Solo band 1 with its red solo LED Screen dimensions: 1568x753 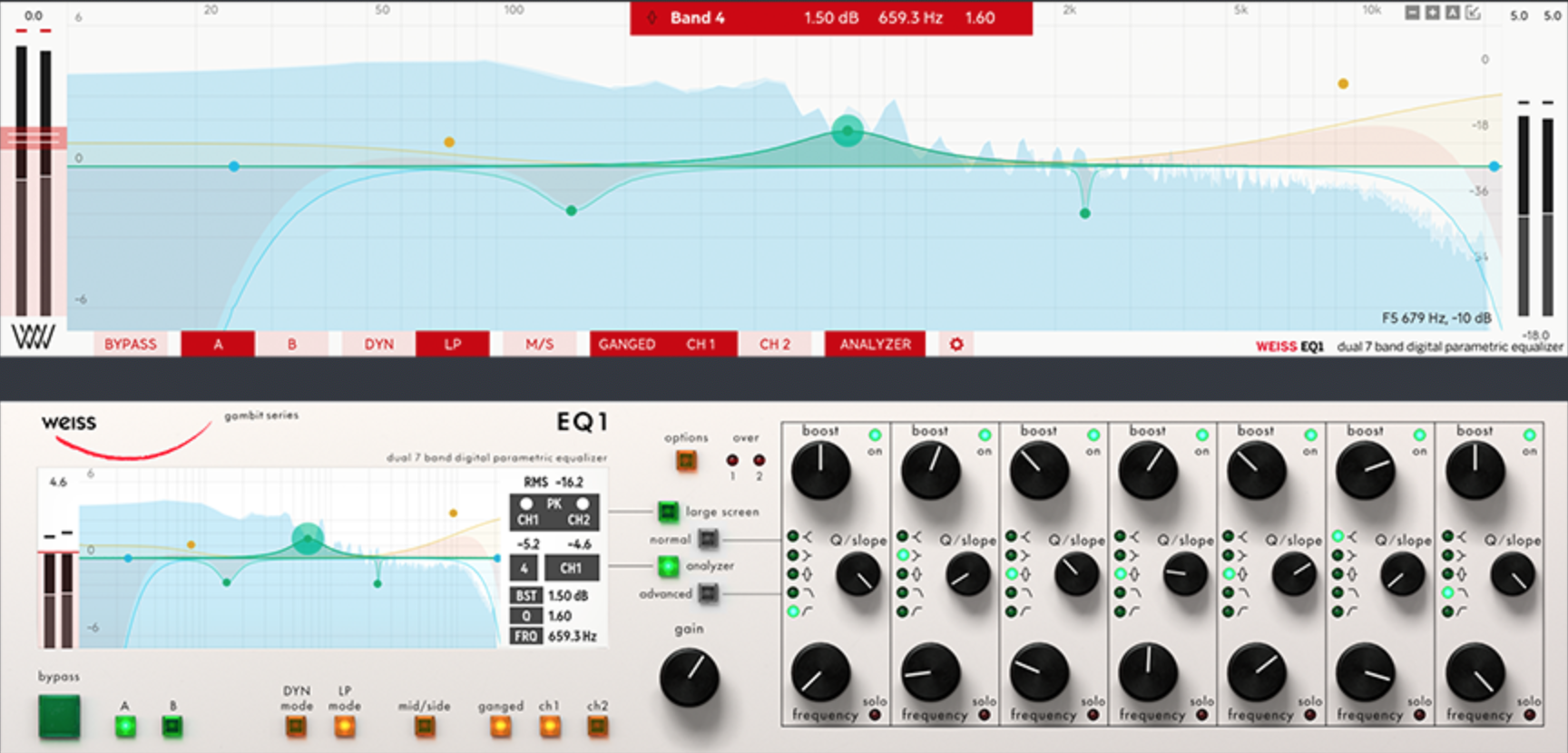[875, 715]
